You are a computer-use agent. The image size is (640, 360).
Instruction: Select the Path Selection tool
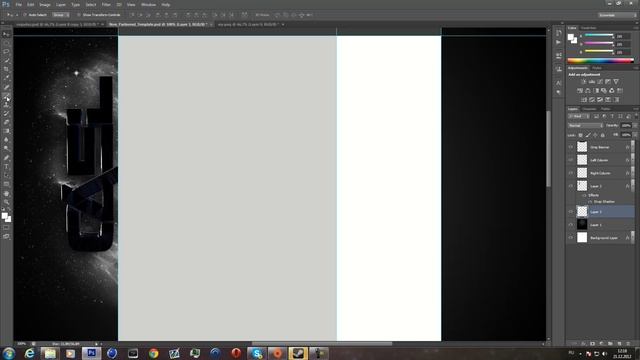click(x=6, y=176)
